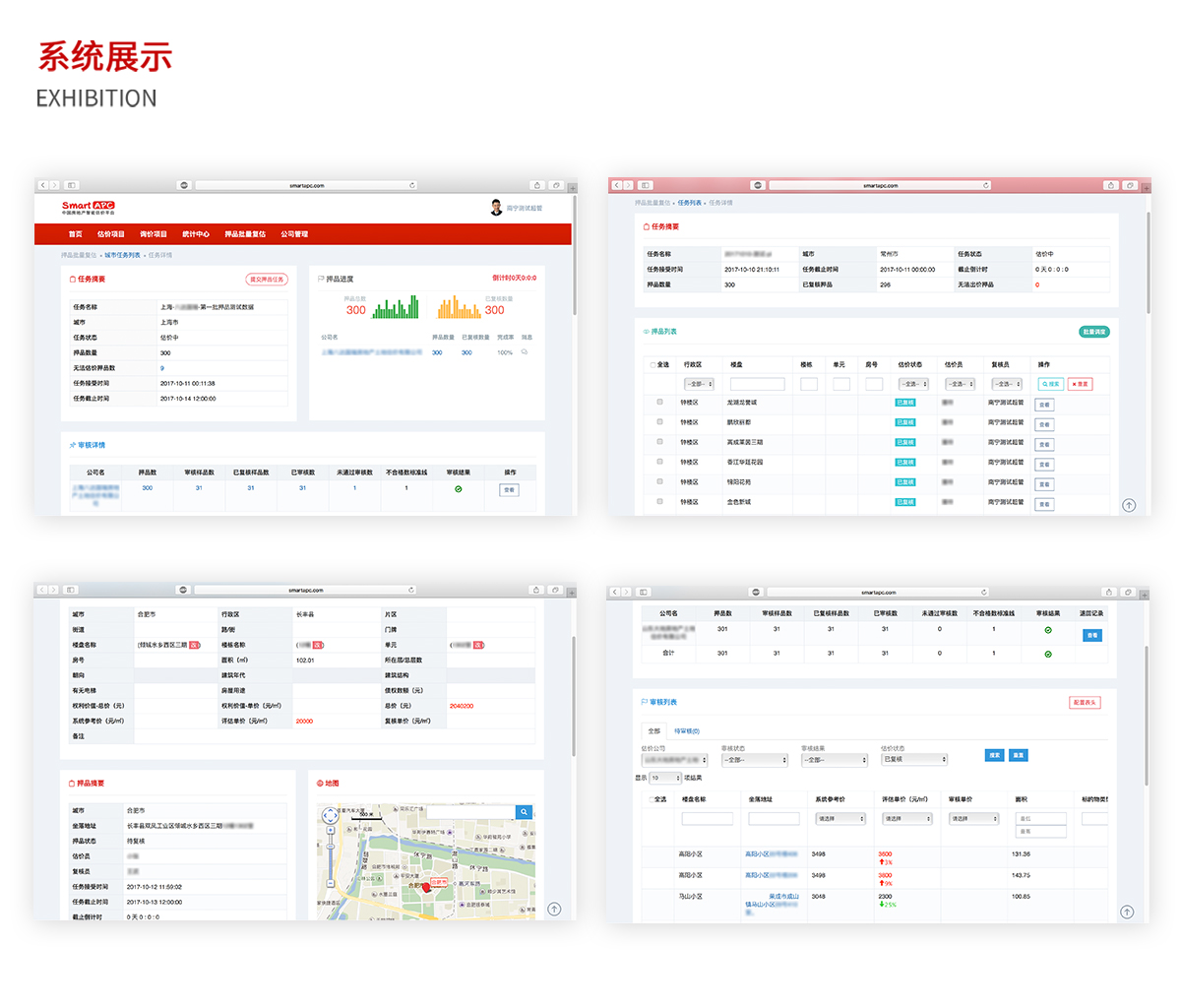Viewport: 1181px width, 1008px height.
Task: Click the blue map search magnifier button
Action: 525,812
